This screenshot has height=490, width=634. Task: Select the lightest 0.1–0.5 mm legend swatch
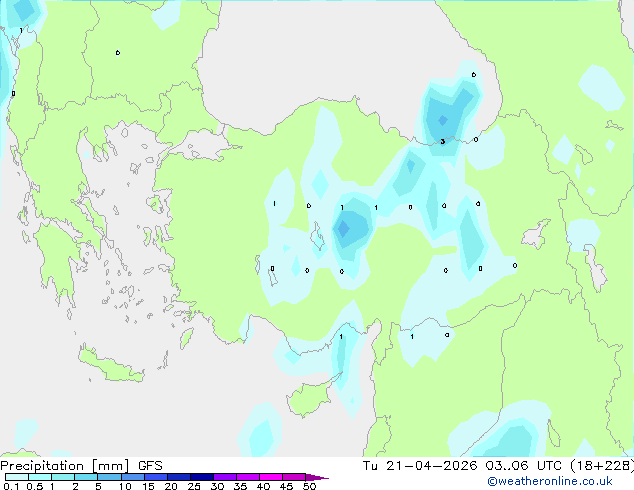(x=17, y=477)
